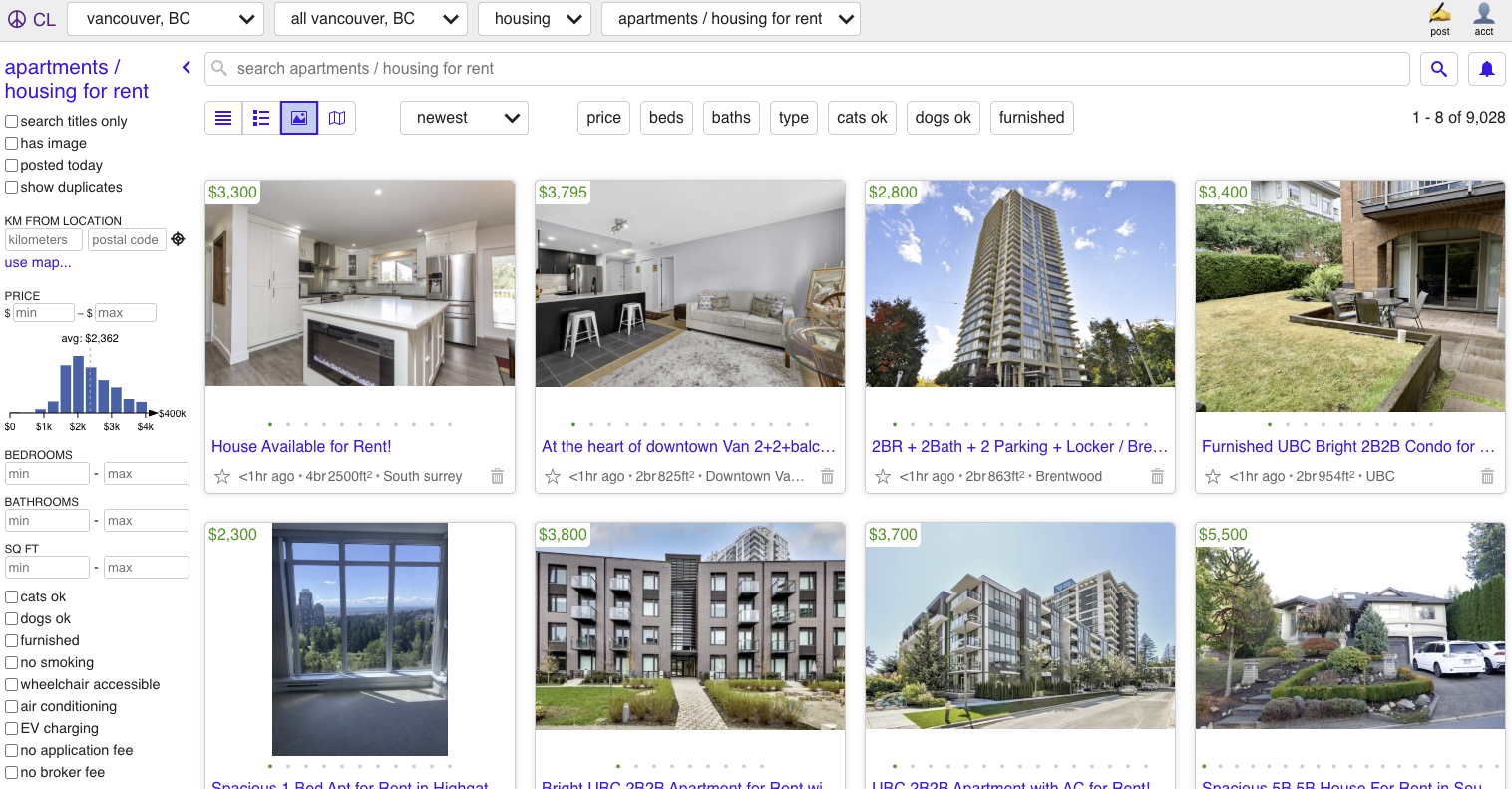
Task: Enable no smoking filter
Action: 12,662
